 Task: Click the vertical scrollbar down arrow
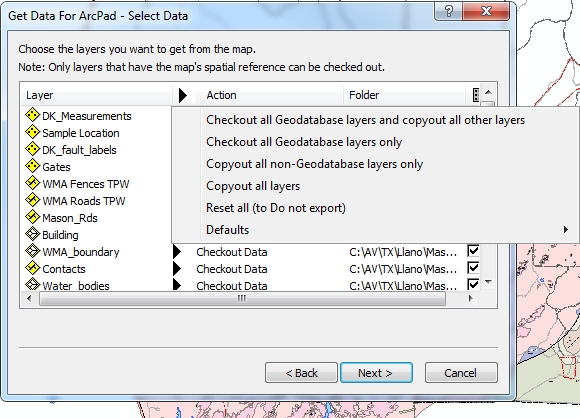point(488,282)
